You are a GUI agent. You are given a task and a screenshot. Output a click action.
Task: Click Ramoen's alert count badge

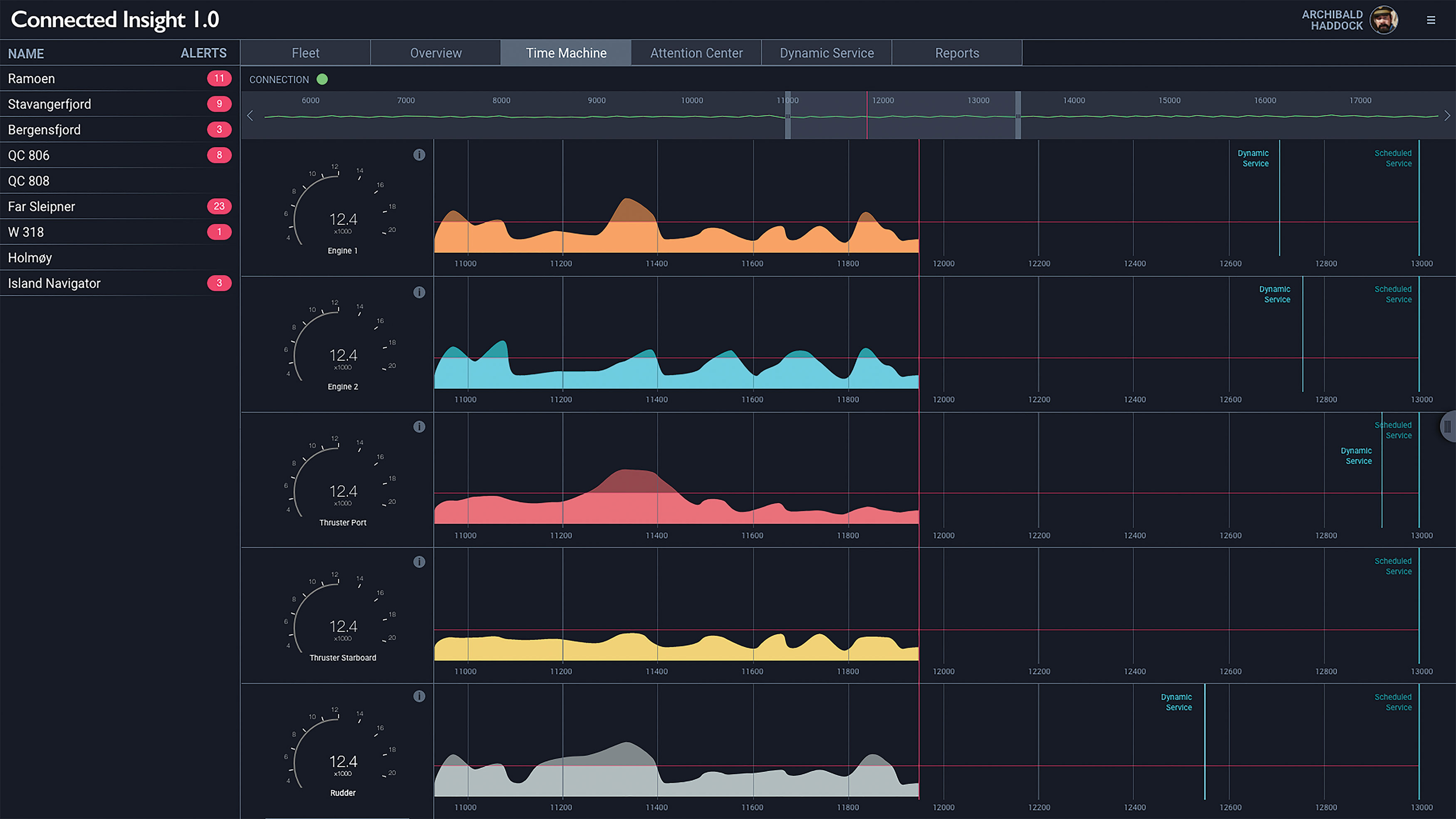219,79
